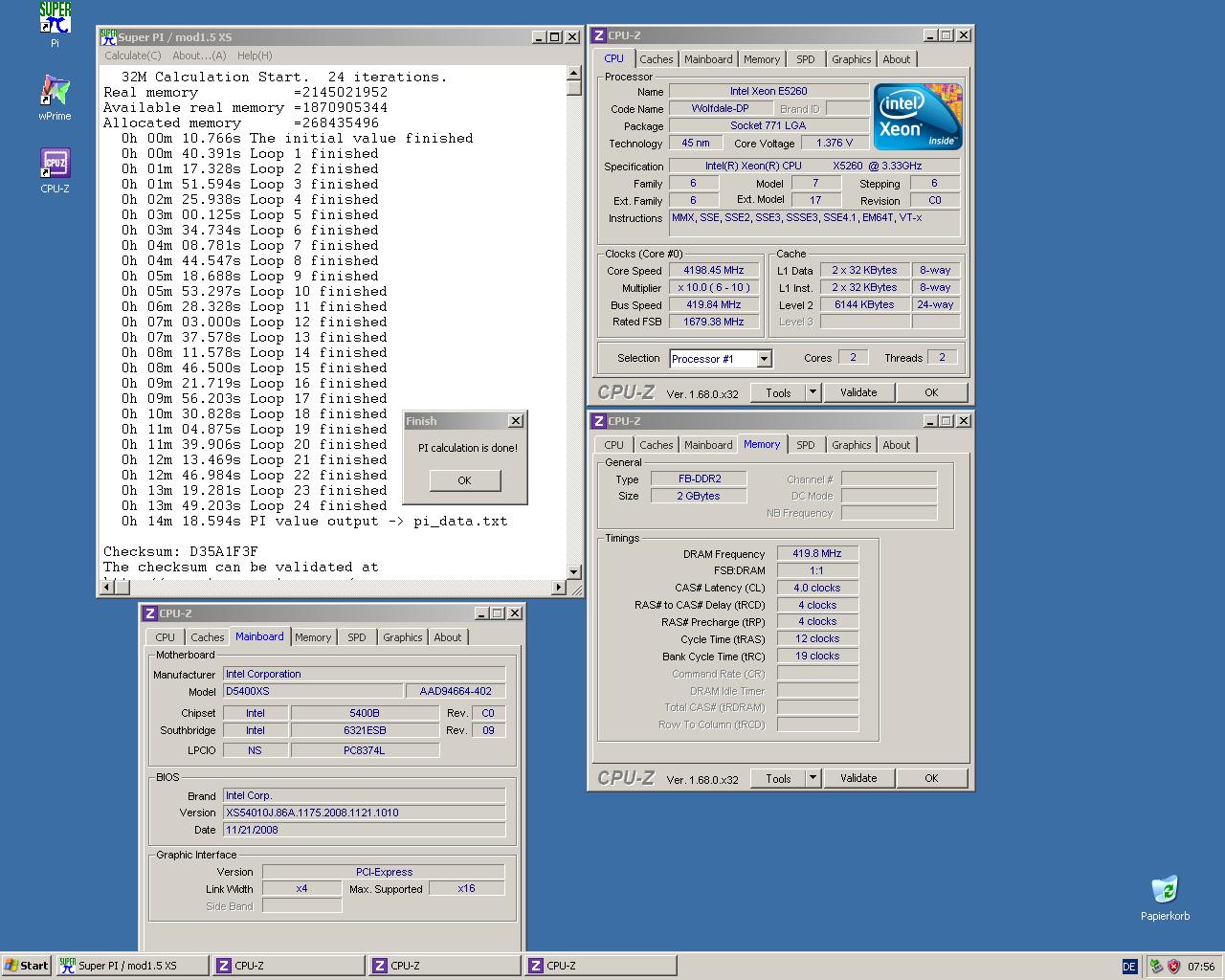Click the red security shield tray icon
Screen dimensions: 1225x980
pos(1173,967)
